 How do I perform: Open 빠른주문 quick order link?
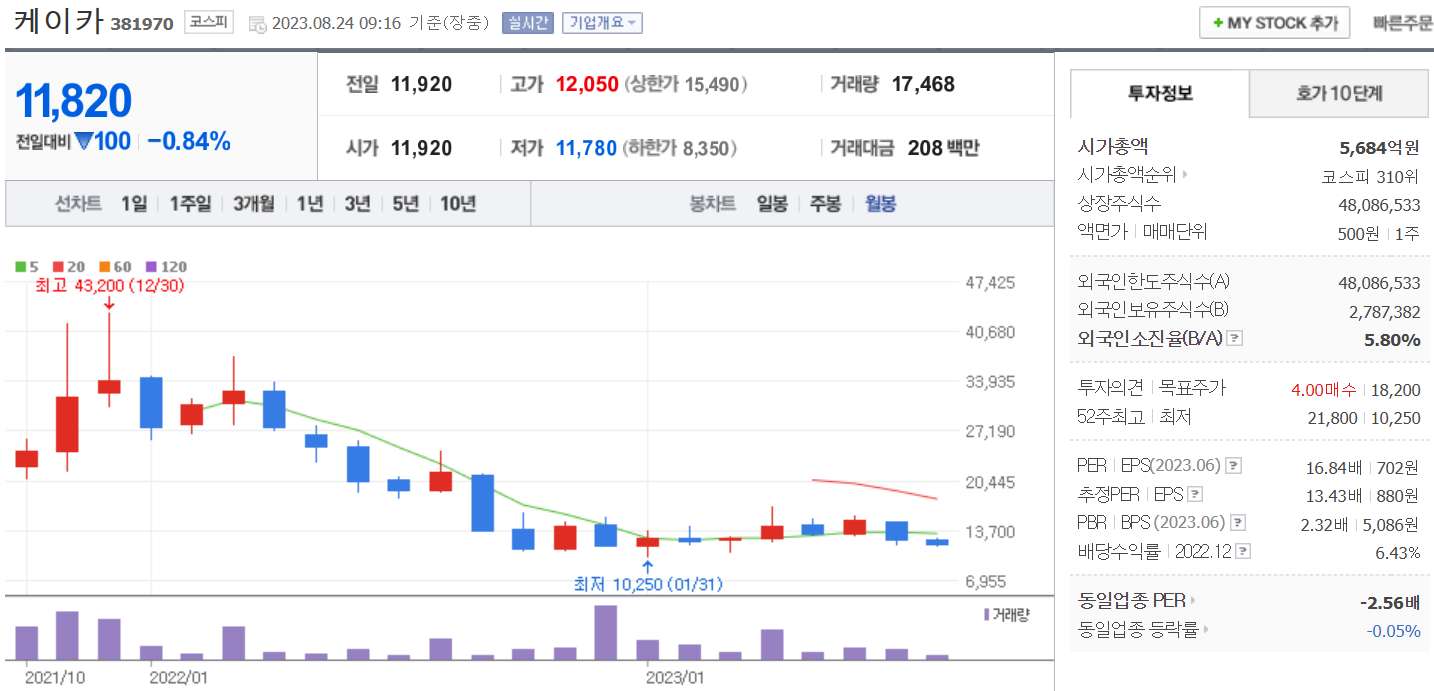tap(1403, 23)
